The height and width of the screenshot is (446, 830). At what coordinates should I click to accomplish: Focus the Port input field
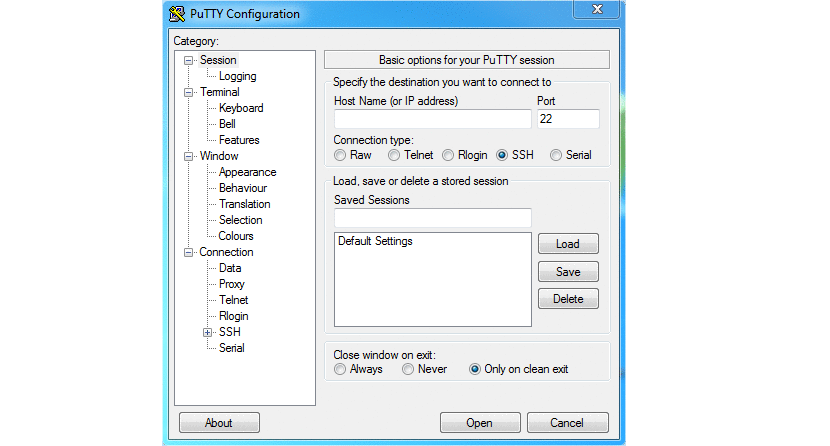(x=568, y=119)
